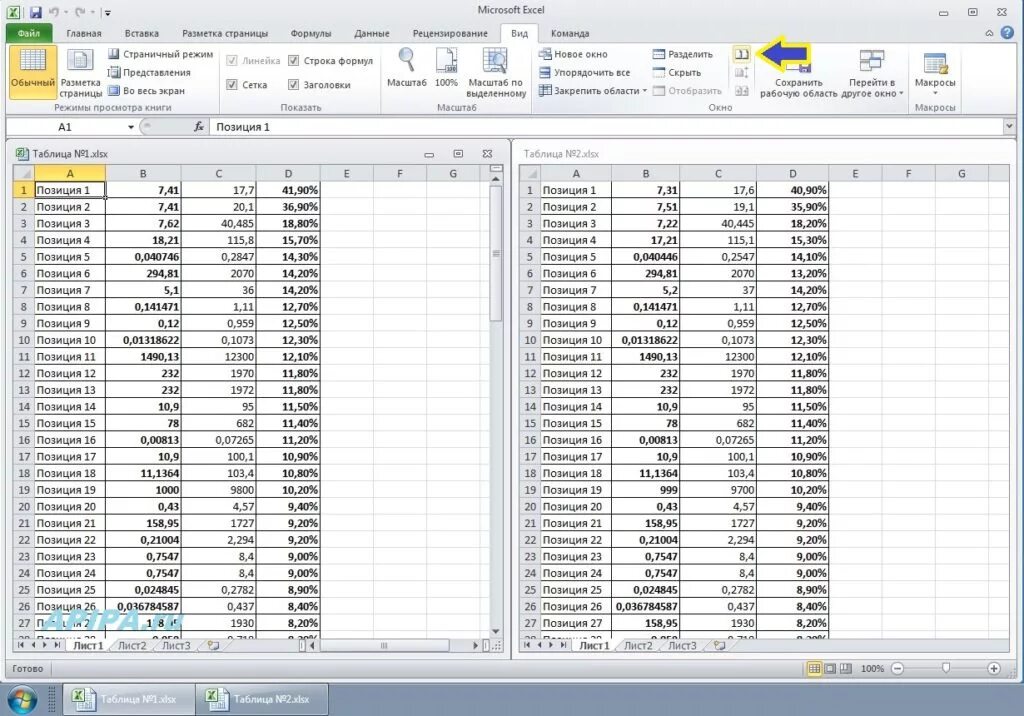
Task: Select all cells in Таблица №1
Action: [x=24, y=173]
